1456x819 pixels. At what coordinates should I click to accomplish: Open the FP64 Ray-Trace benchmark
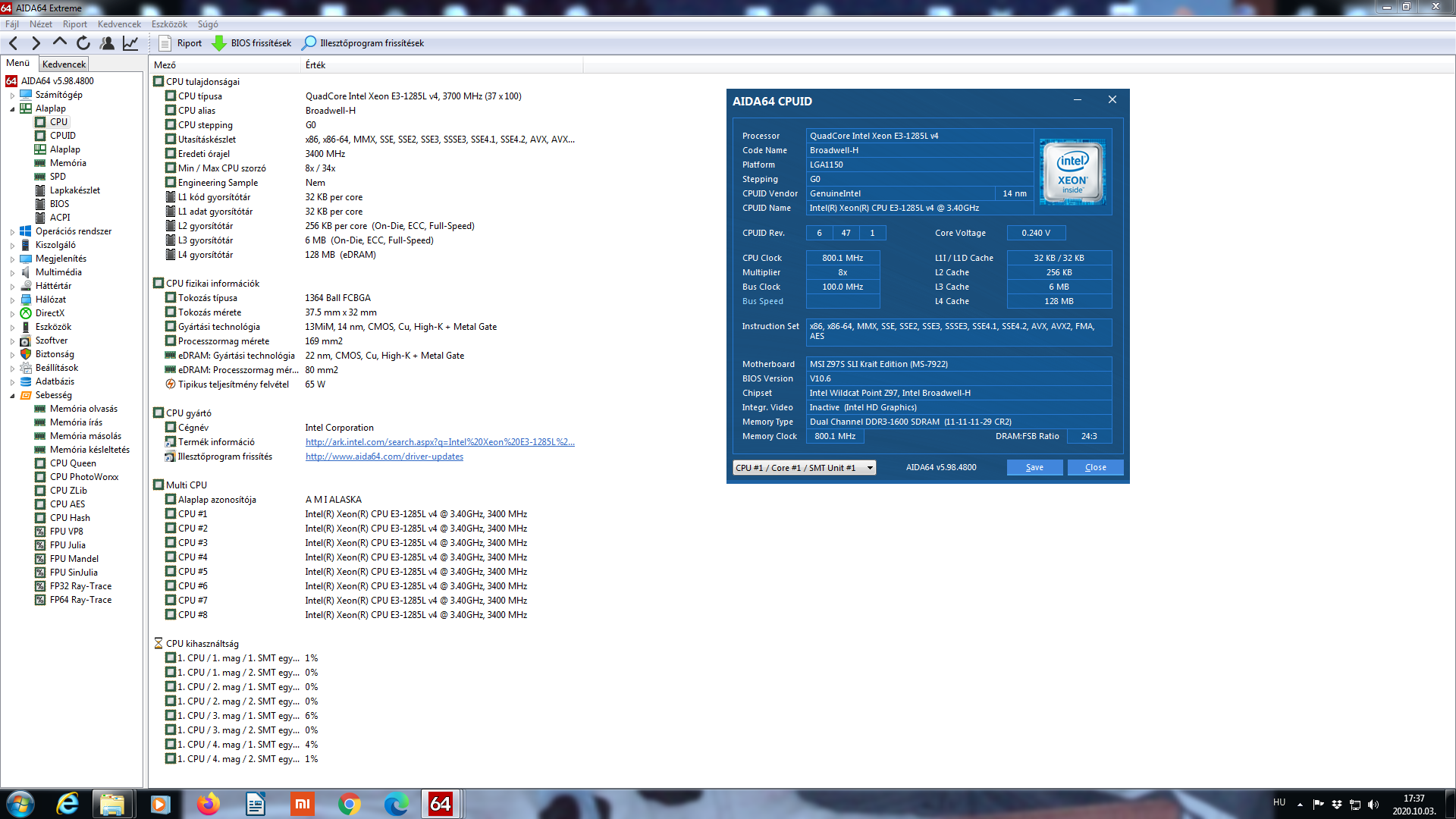(80, 600)
